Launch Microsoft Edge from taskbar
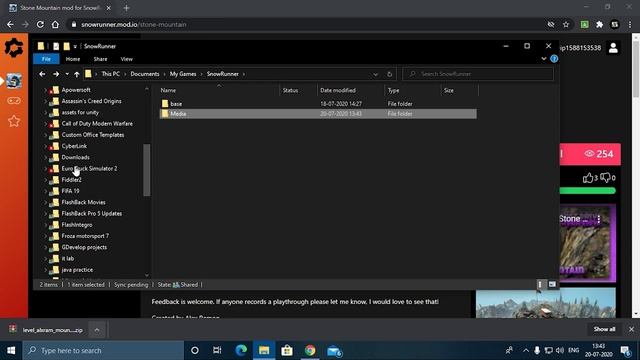This screenshot has height=360, width=640. 241,350
